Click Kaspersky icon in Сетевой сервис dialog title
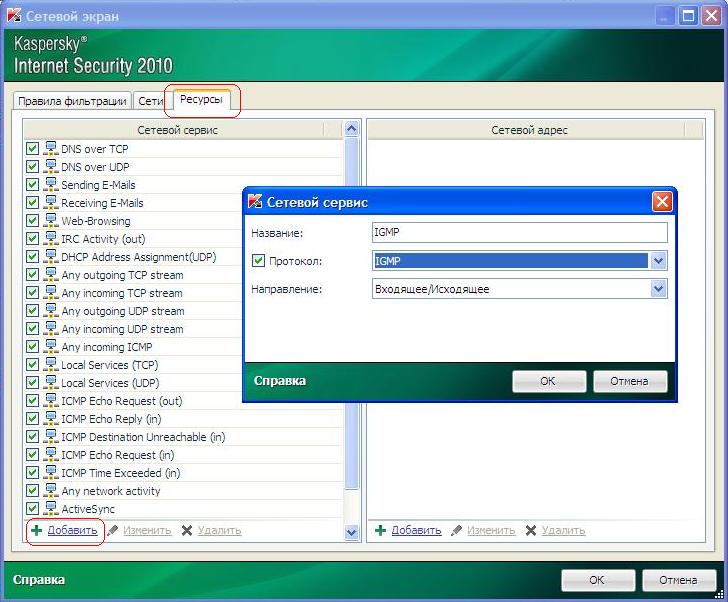 (x=255, y=201)
